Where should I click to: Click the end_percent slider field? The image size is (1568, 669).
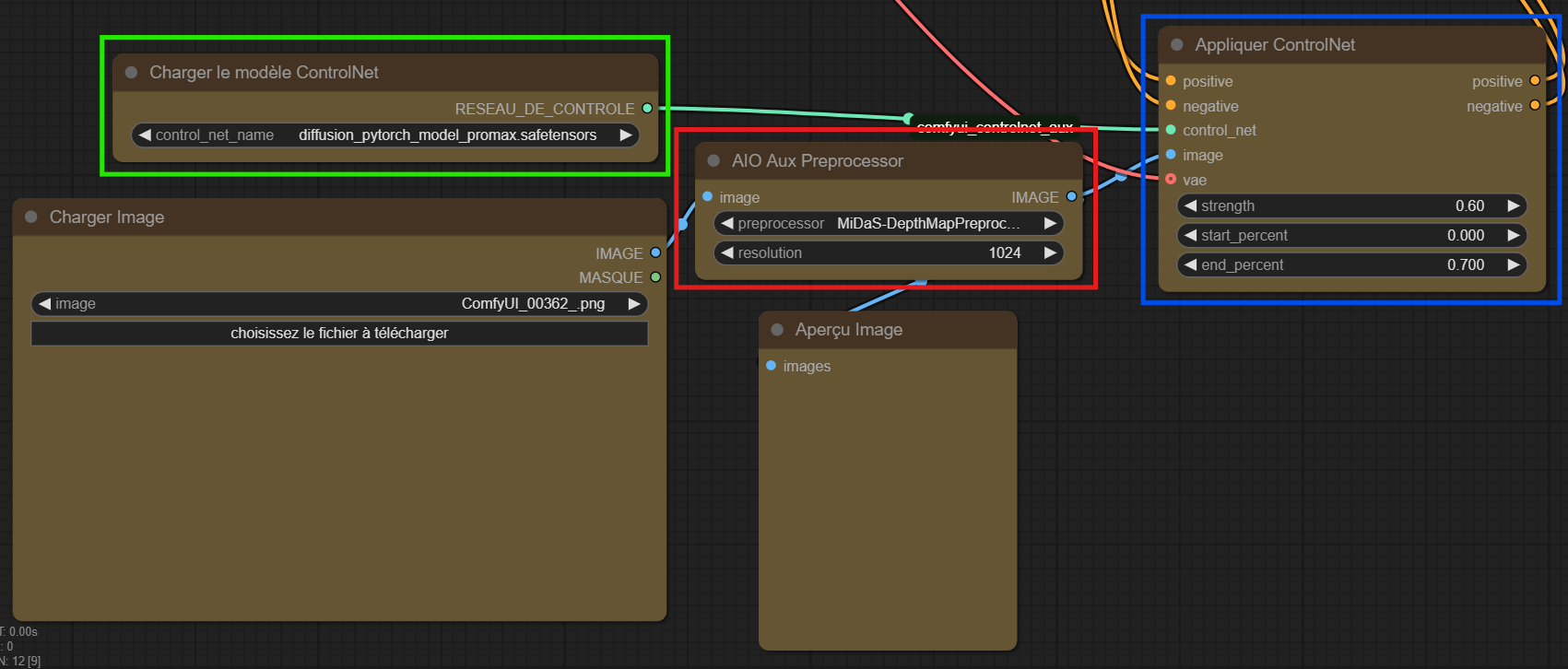(x=1351, y=265)
